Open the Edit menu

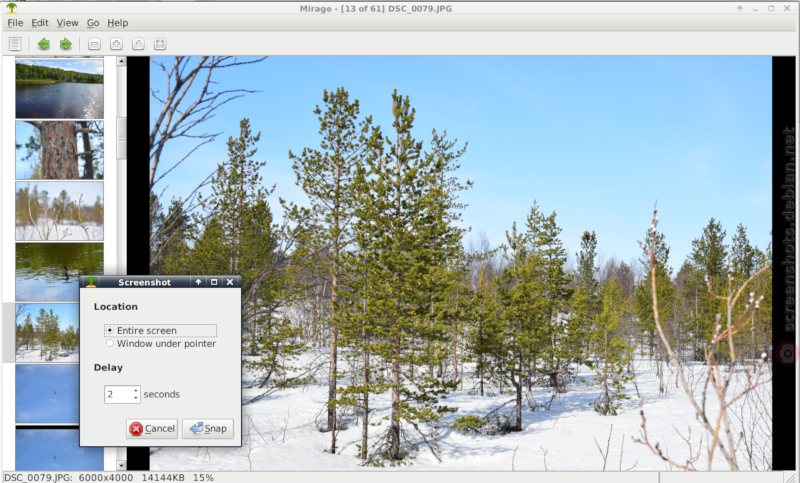[40, 23]
